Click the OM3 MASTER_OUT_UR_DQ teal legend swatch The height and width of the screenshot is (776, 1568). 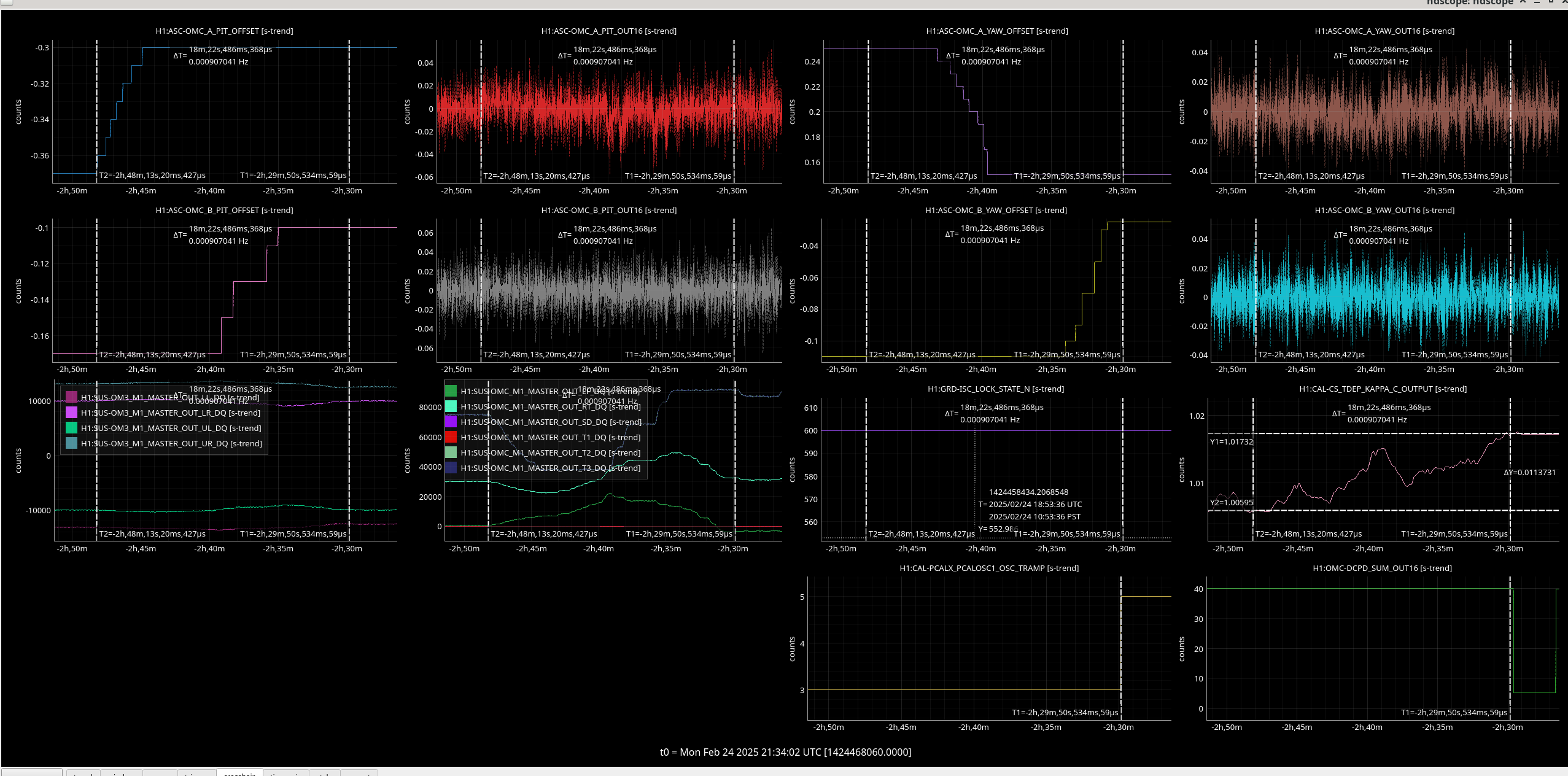[71, 443]
